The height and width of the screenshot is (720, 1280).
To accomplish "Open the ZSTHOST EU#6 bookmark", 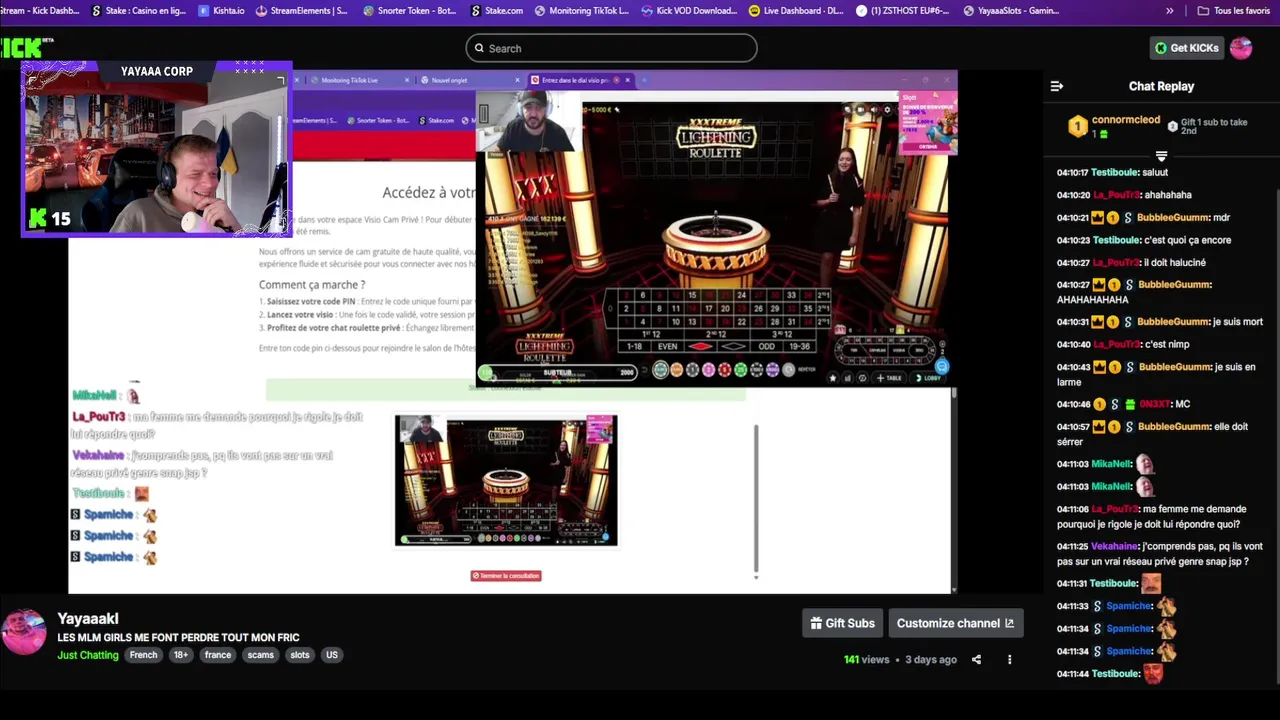I will 904,11.
